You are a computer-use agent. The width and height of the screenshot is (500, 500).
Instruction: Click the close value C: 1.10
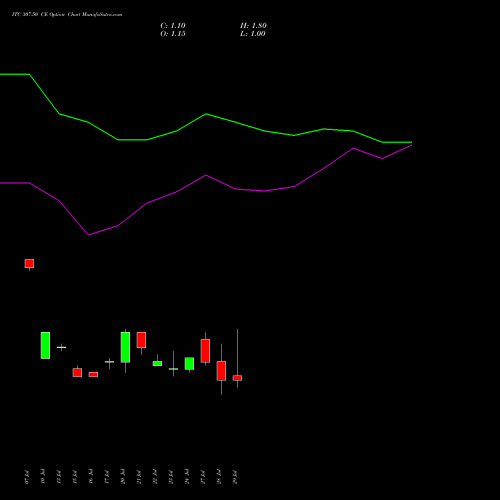[173, 26]
